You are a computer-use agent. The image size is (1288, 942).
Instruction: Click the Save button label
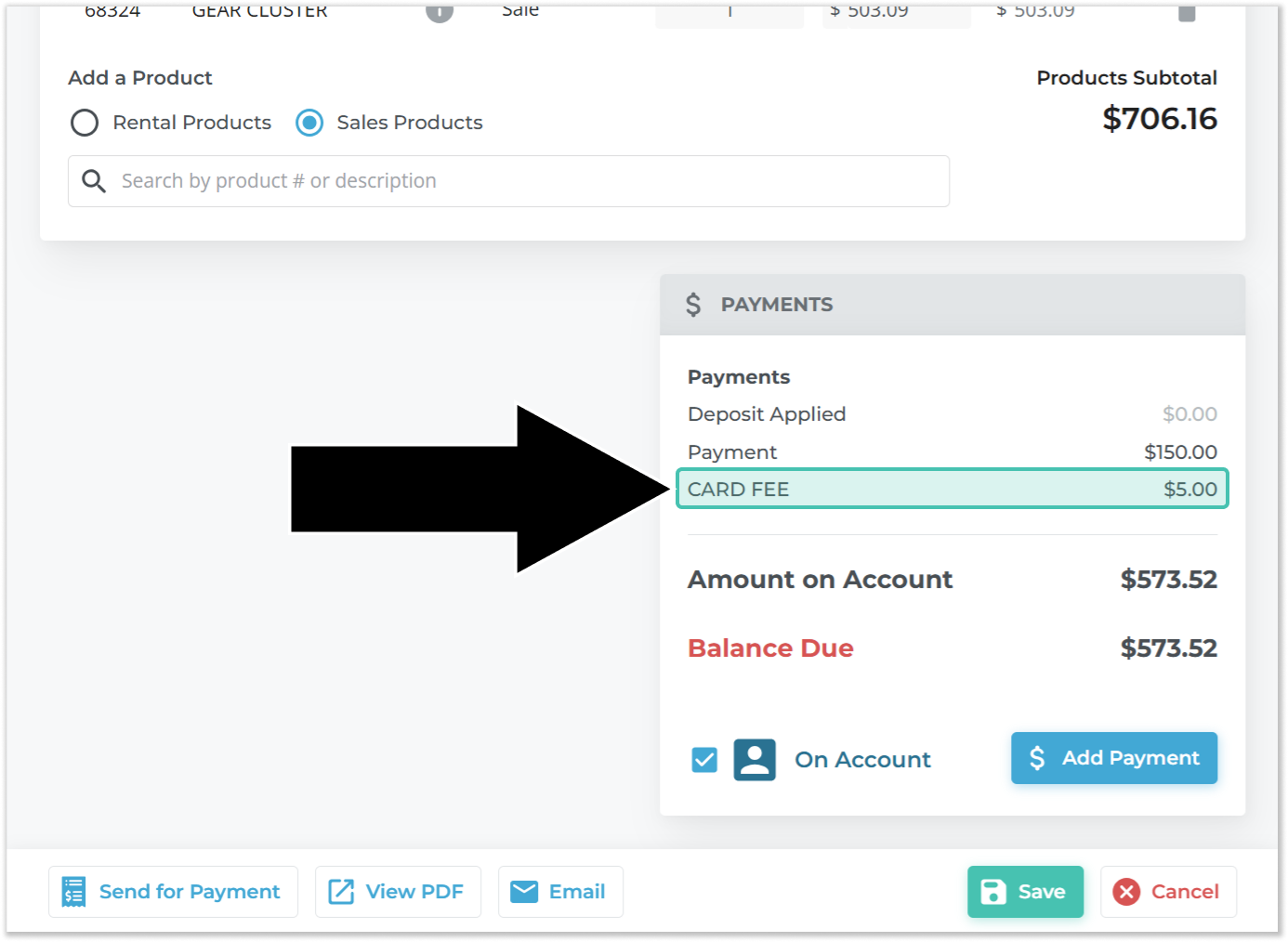[1042, 892]
